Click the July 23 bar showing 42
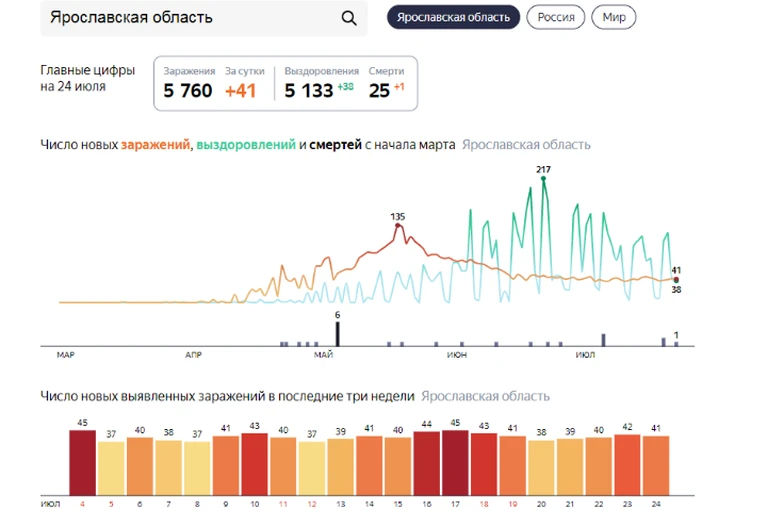Image resolution: width=767 pixels, height=511 pixels. [x=627, y=465]
